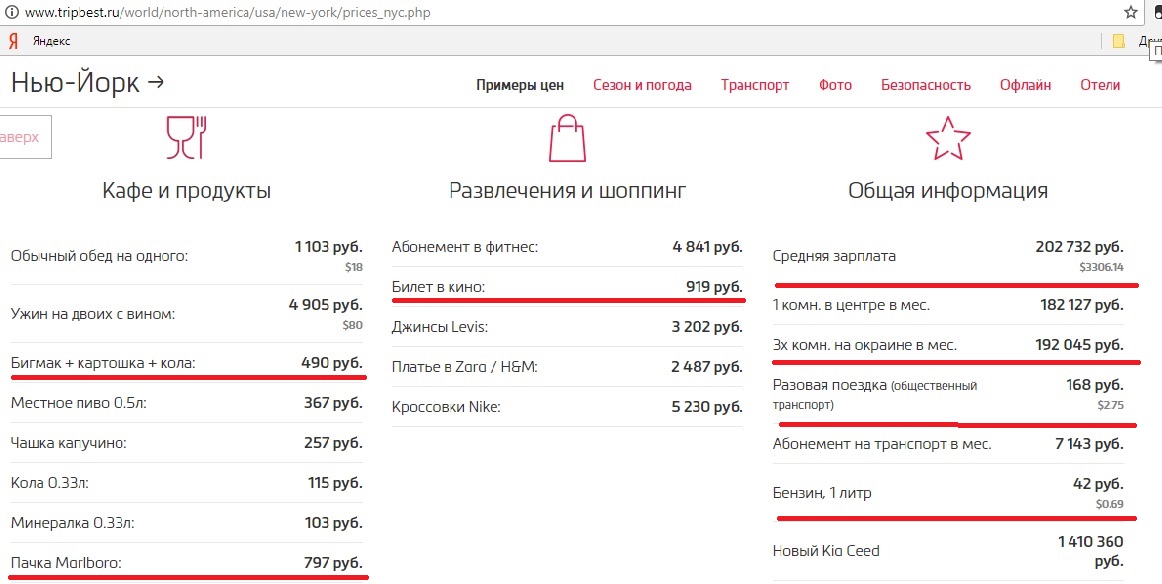This screenshot has height=584, width=1162.
Task: Click the shopping bag icon
Action: coord(567,138)
